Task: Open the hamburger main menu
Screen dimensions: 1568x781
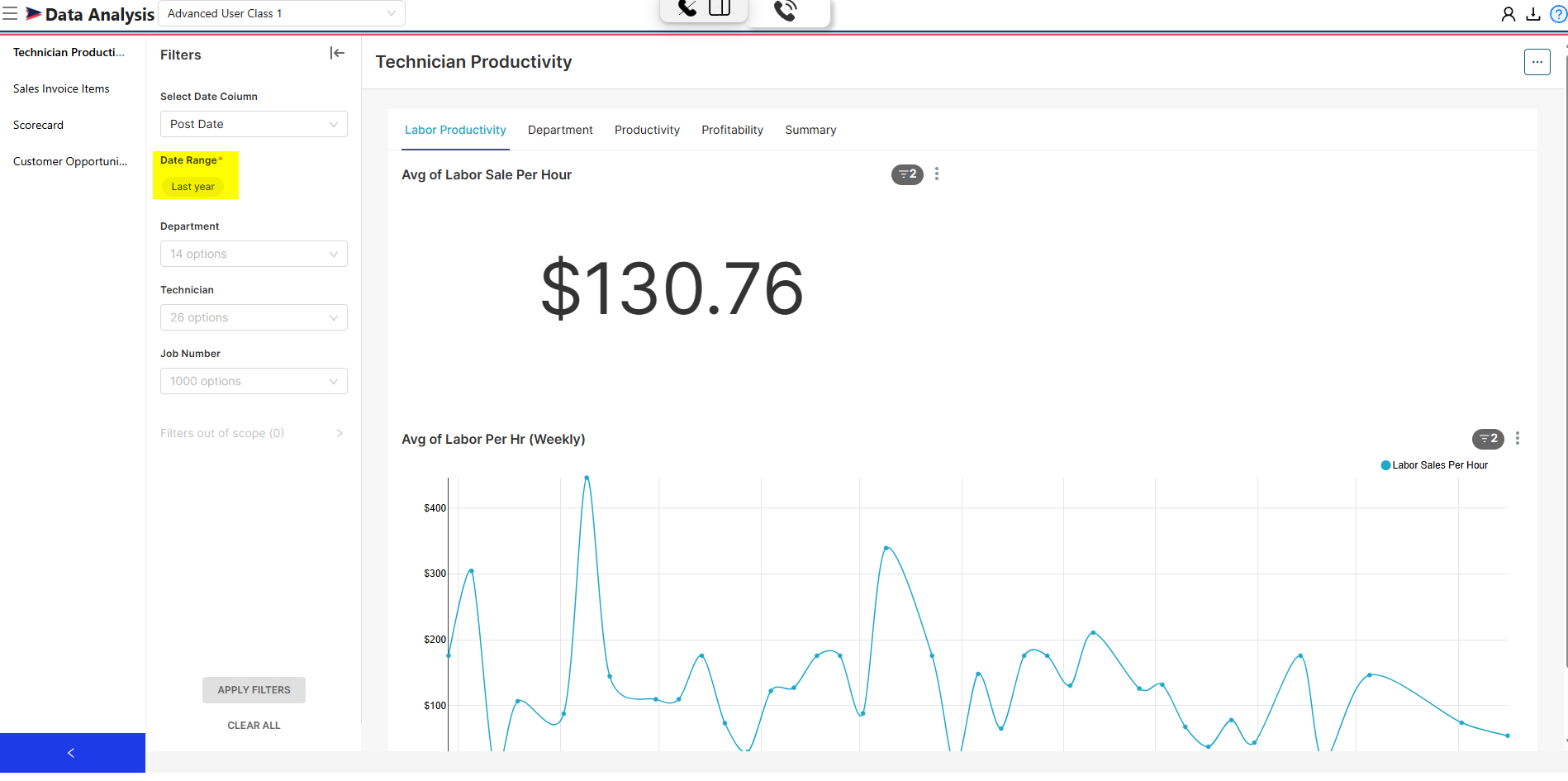Action: pos(10,13)
